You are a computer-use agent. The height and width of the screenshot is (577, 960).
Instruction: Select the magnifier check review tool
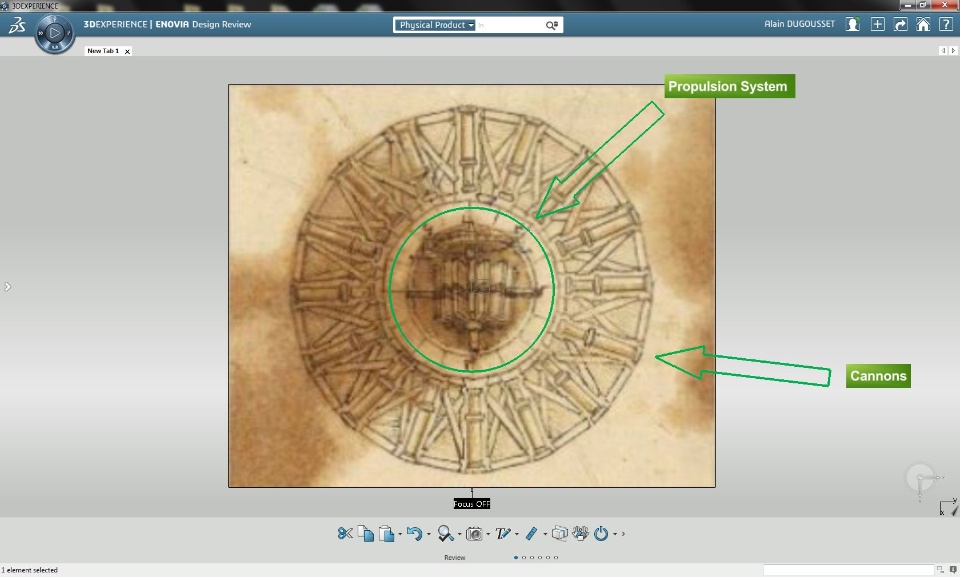coord(445,534)
